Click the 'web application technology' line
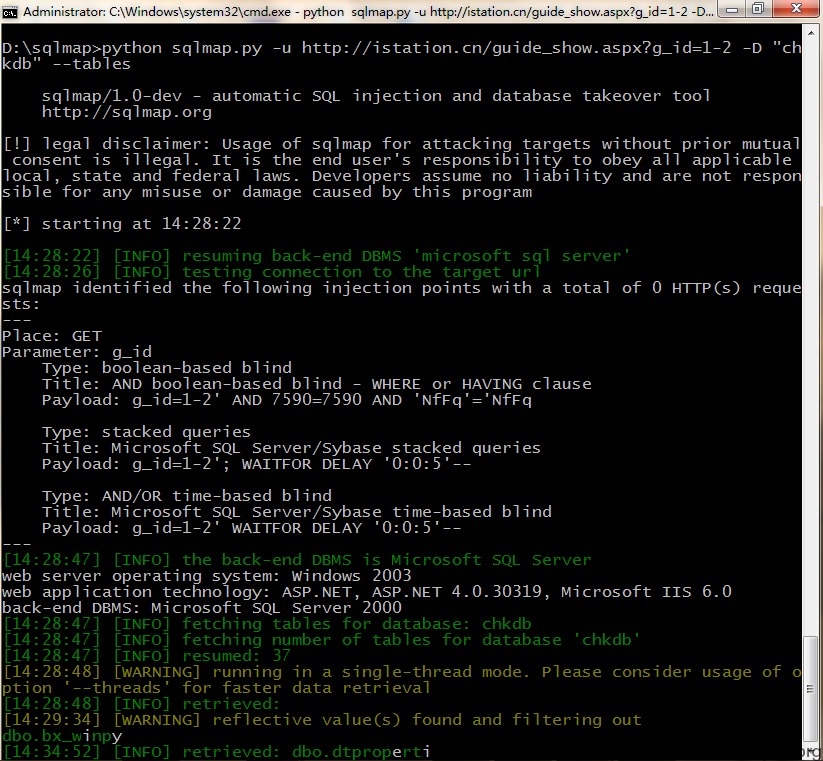The image size is (823, 761). pyautogui.click(x=367, y=591)
